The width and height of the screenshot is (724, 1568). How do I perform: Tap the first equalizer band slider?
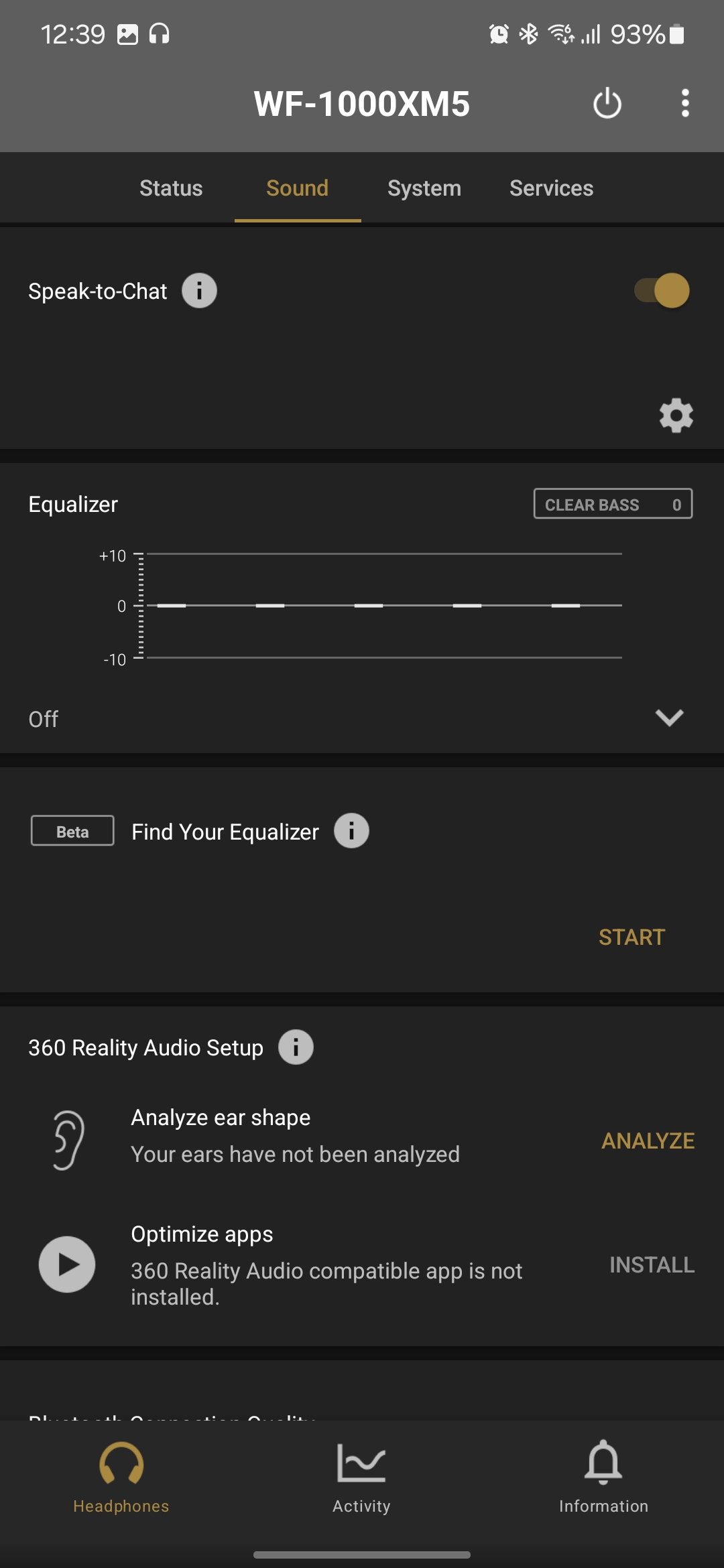pyautogui.click(x=172, y=606)
